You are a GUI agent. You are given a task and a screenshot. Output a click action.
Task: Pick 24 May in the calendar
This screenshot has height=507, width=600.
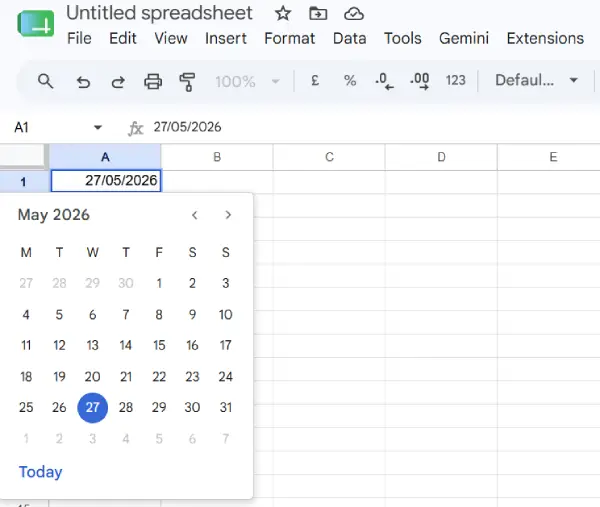tap(226, 377)
